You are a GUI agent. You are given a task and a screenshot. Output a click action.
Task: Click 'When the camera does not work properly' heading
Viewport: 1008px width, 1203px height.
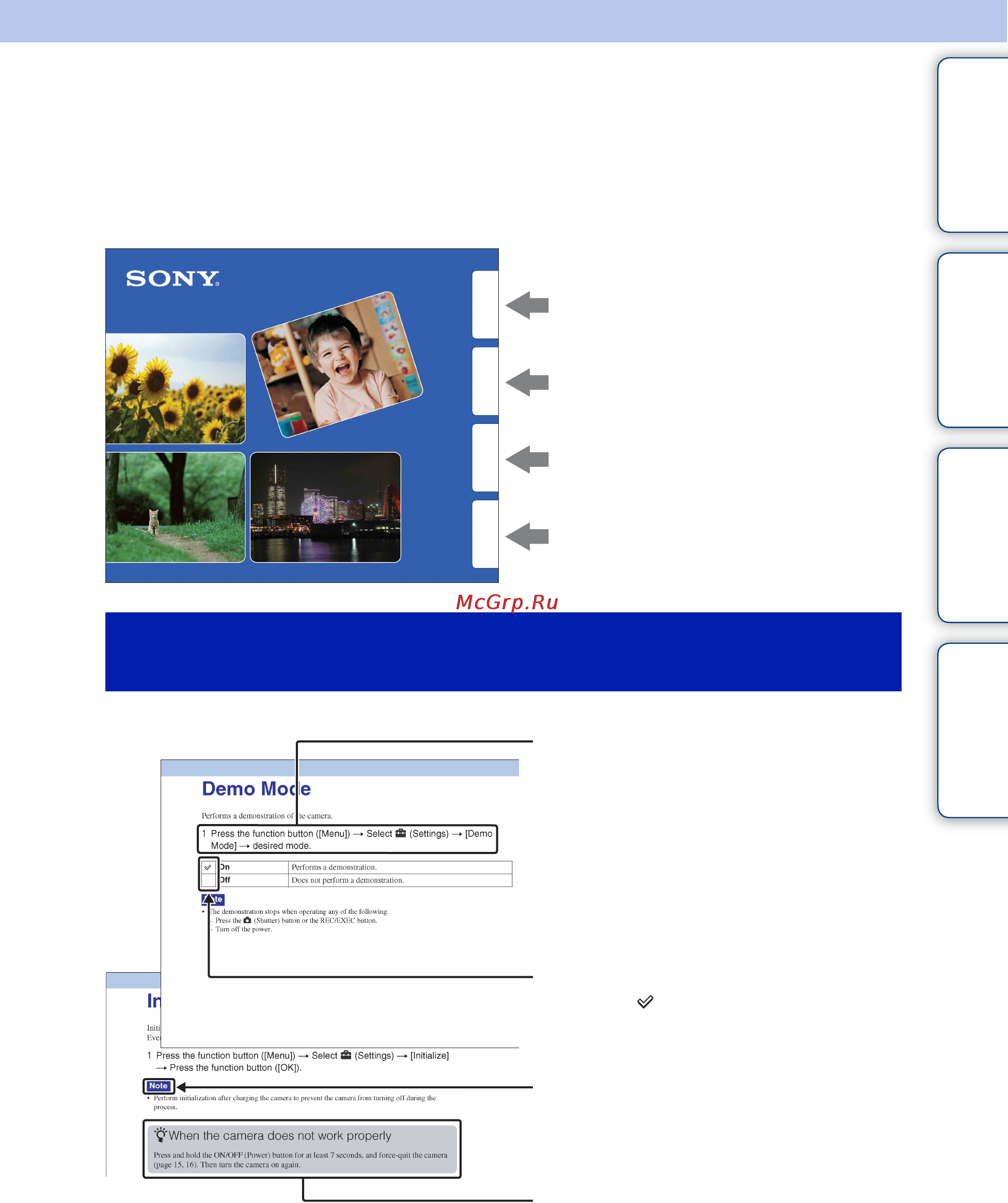coord(280,1135)
